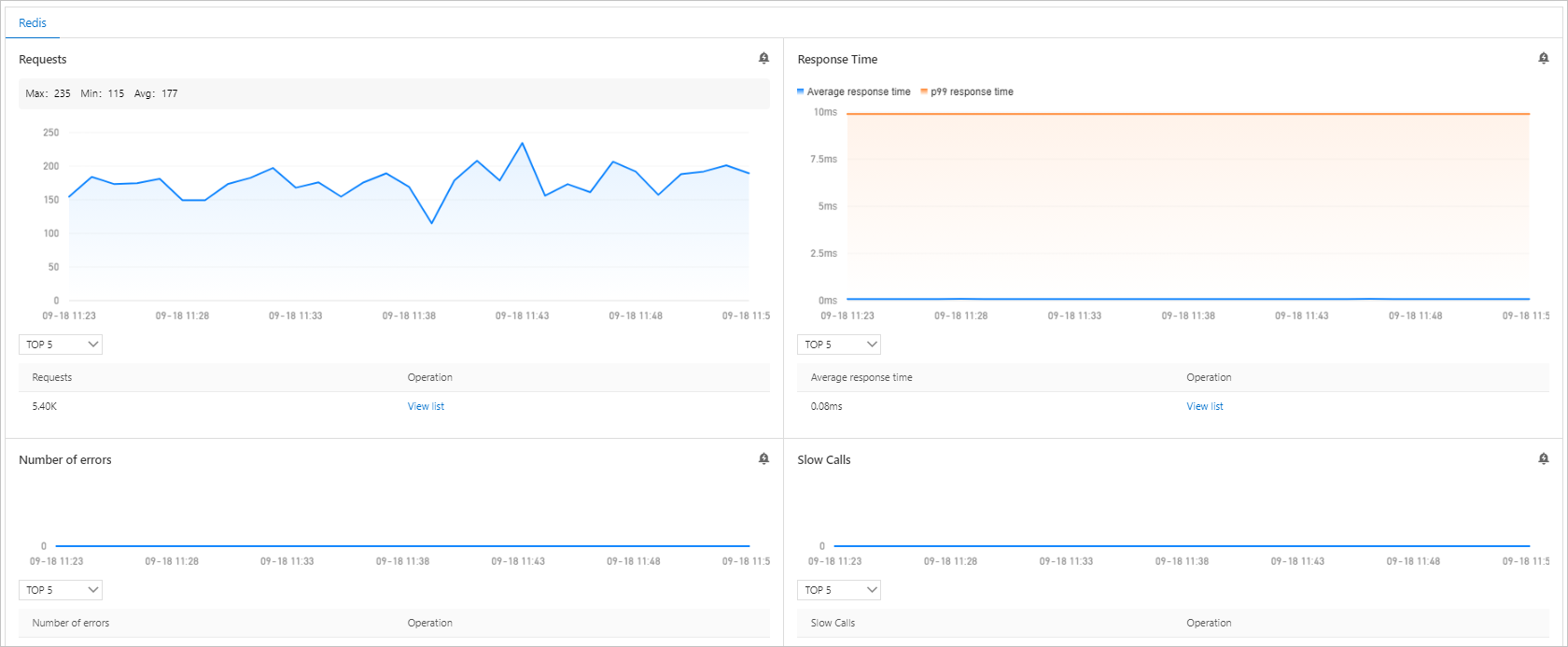The image size is (1568, 647).
Task: Open the TOP 5 dropdown under Response Time chart
Action: 839,345
